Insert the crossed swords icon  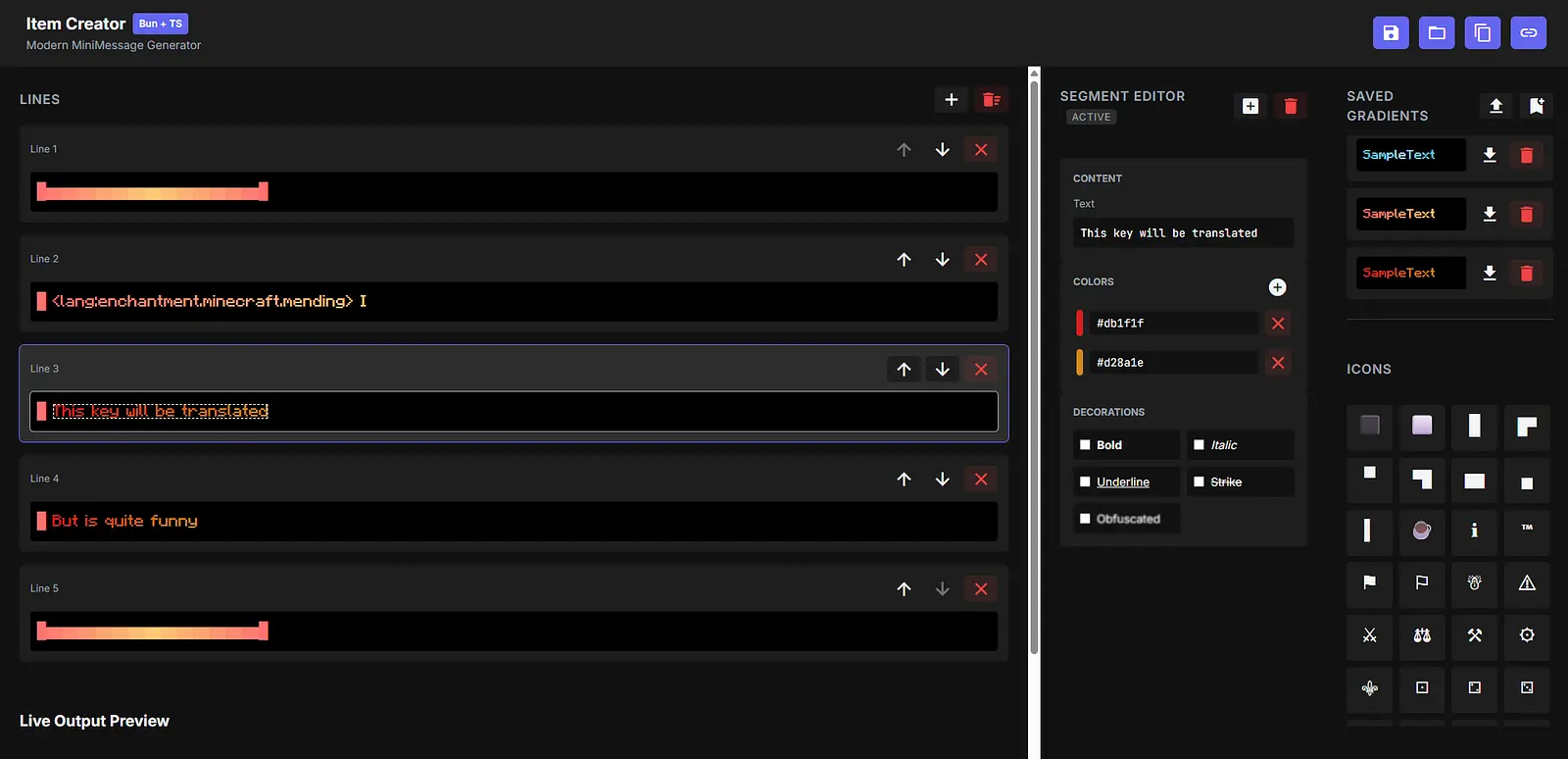(x=1369, y=635)
